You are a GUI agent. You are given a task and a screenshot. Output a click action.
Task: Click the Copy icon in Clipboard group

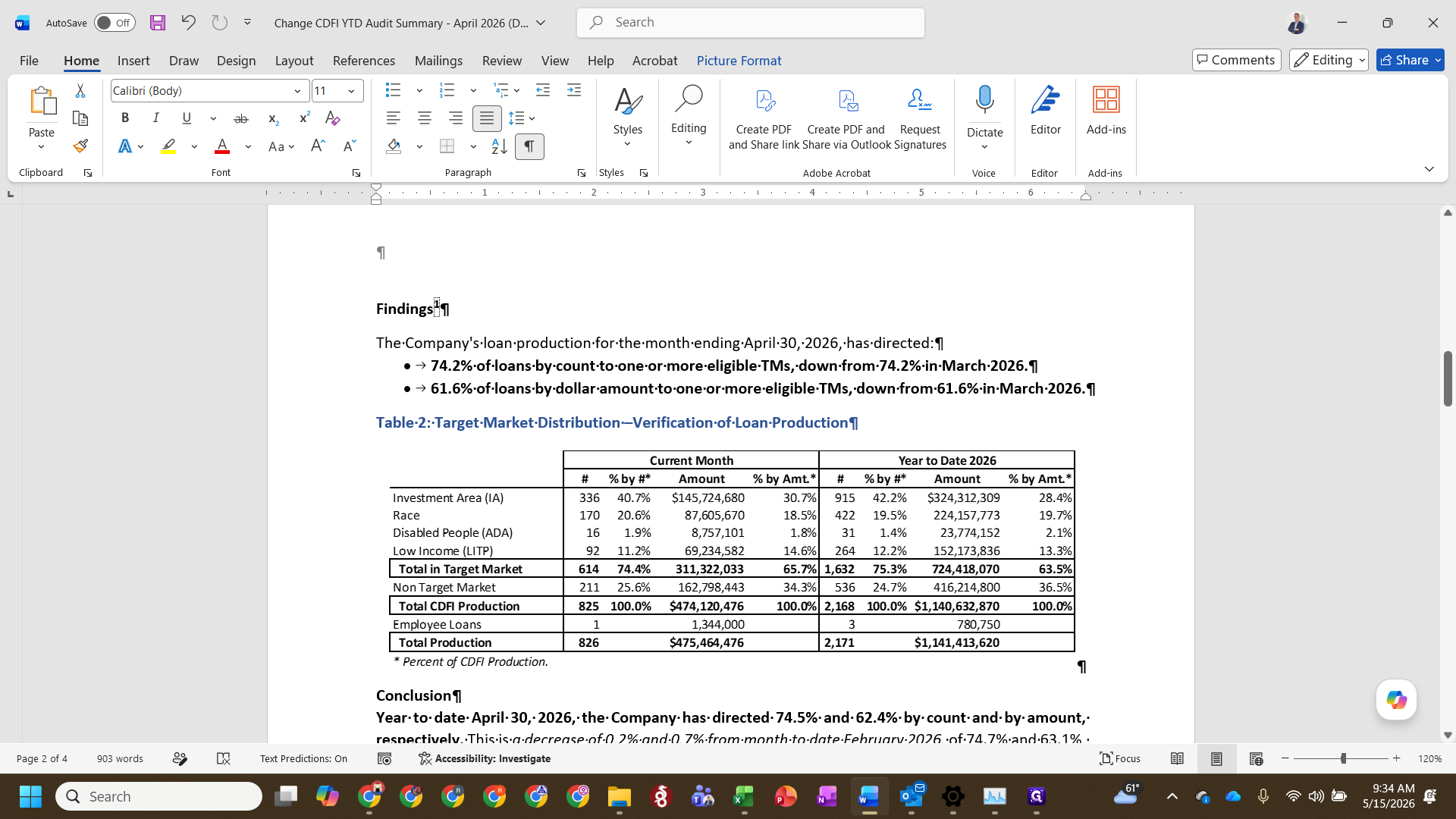pos(80,118)
